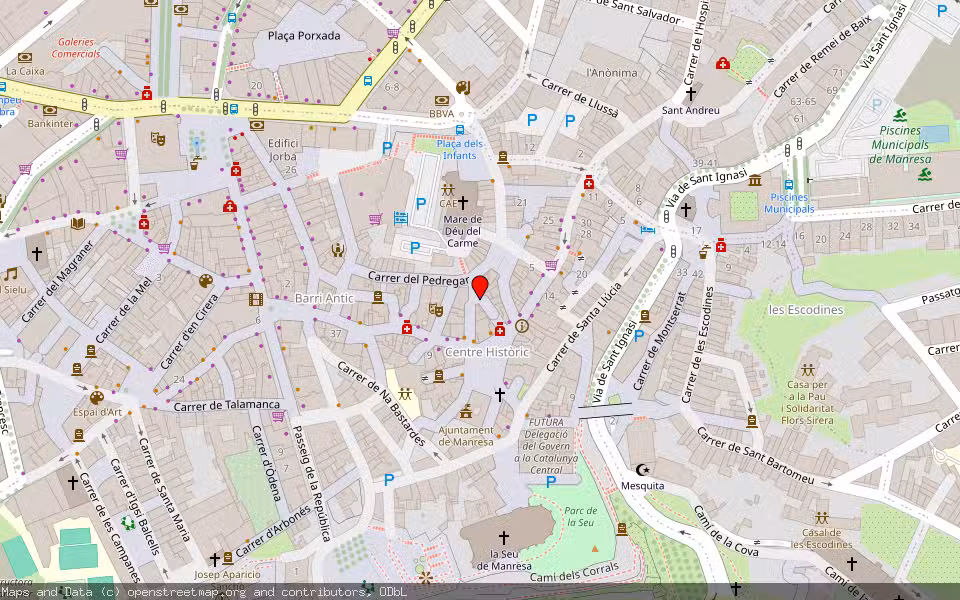Click the first-aid icon near Carrer de l'Hospi
The image size is (960, 600).
(723, 63)
